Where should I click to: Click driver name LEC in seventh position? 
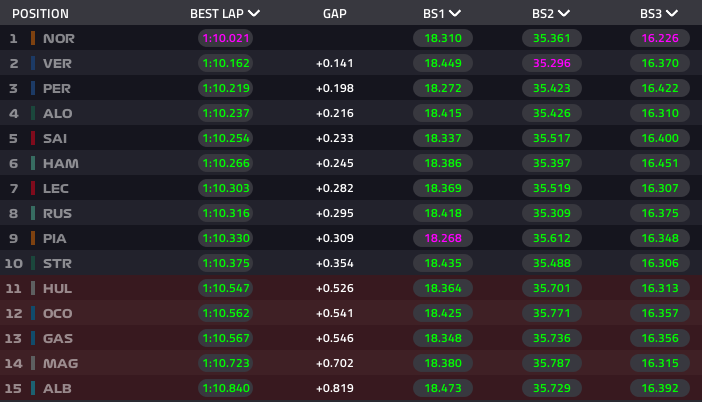point(56,188)
